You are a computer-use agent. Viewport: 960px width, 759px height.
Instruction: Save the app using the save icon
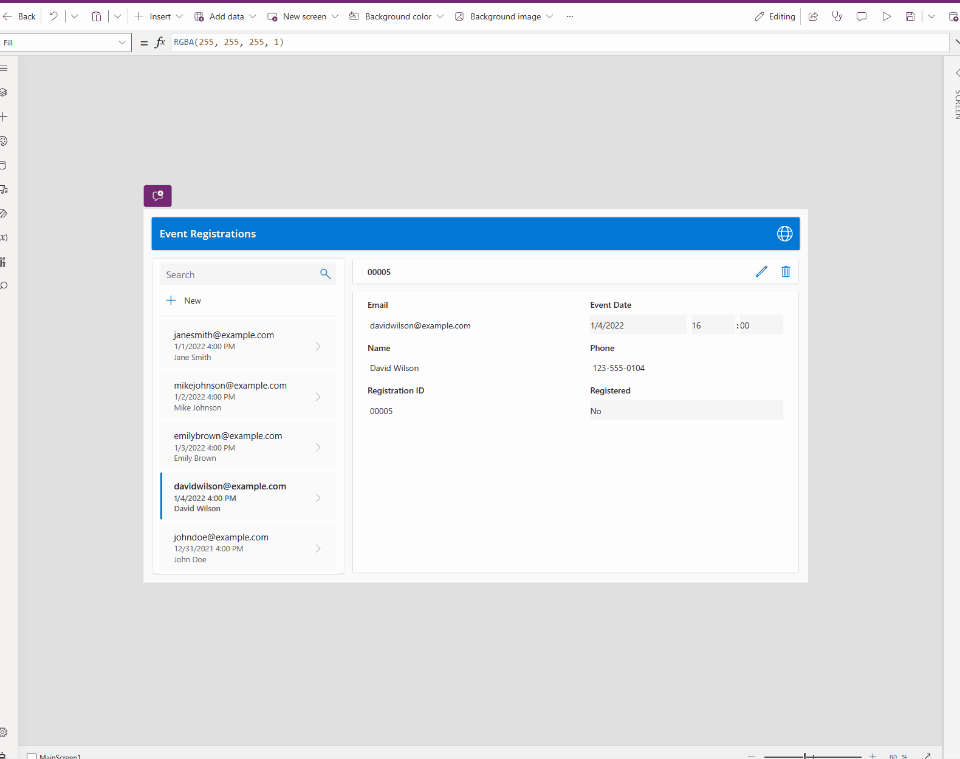pyautogui.click(x=909, y=16)
